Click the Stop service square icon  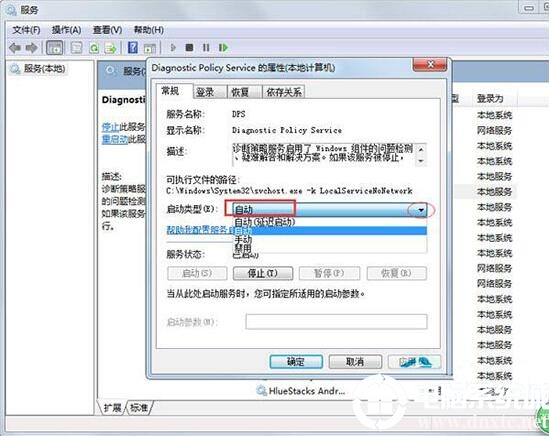pyautogui.click(x=189, y=47)
